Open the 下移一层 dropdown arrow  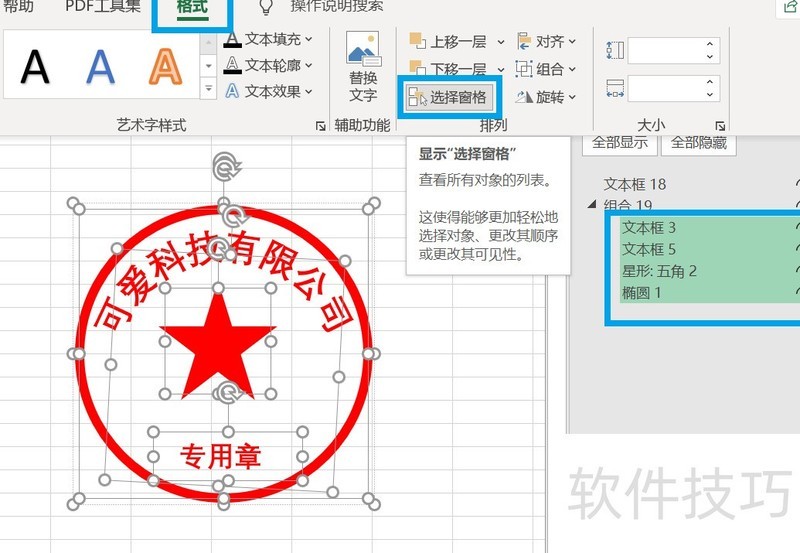pyautogui.click(x=501, y=69)
